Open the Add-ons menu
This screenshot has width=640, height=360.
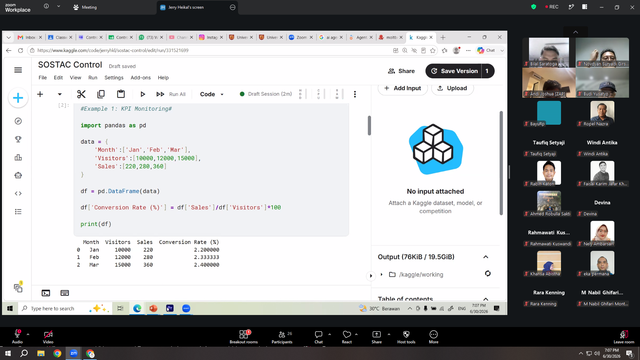[140, 78]
